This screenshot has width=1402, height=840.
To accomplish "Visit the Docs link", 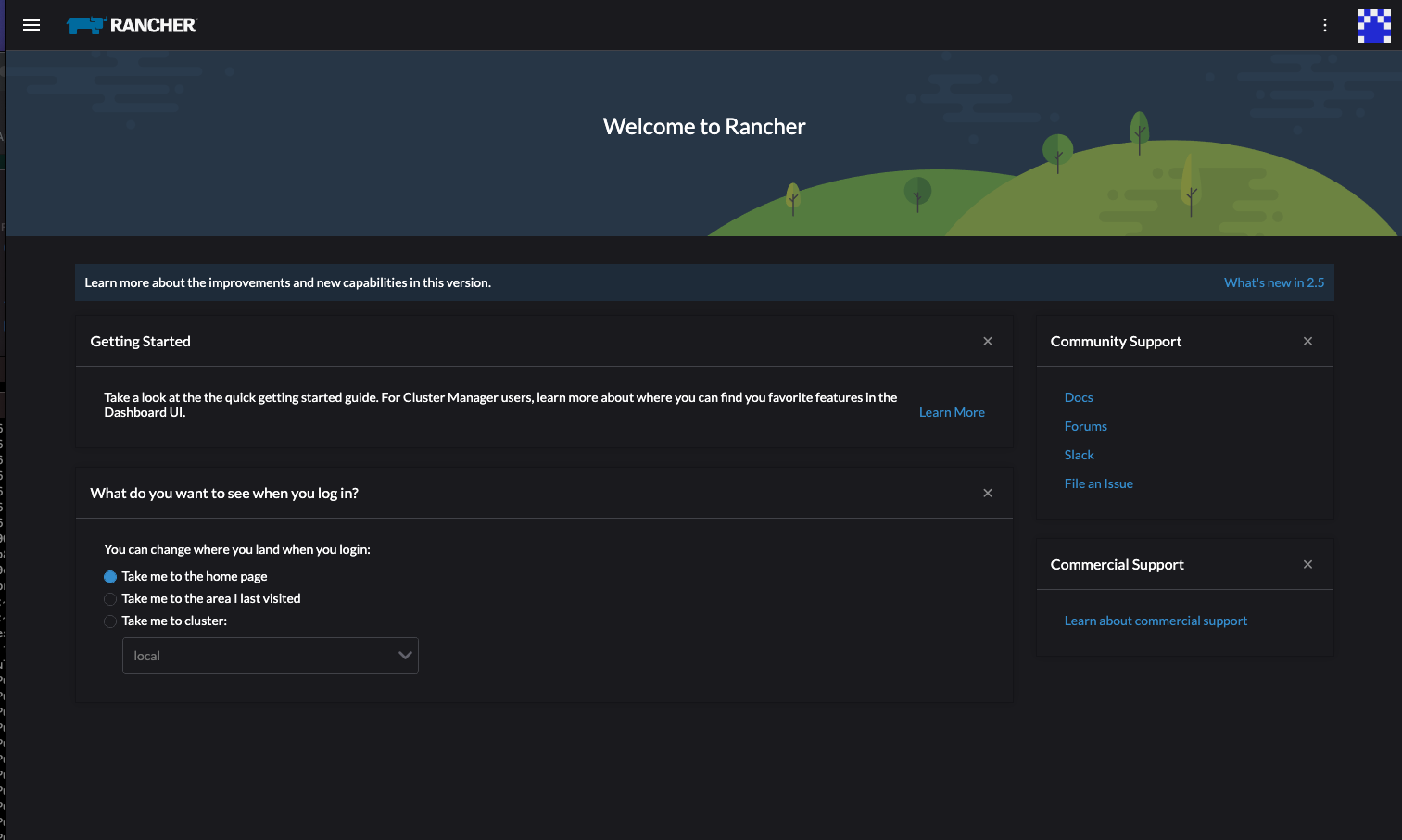I will coord(1078,397).
